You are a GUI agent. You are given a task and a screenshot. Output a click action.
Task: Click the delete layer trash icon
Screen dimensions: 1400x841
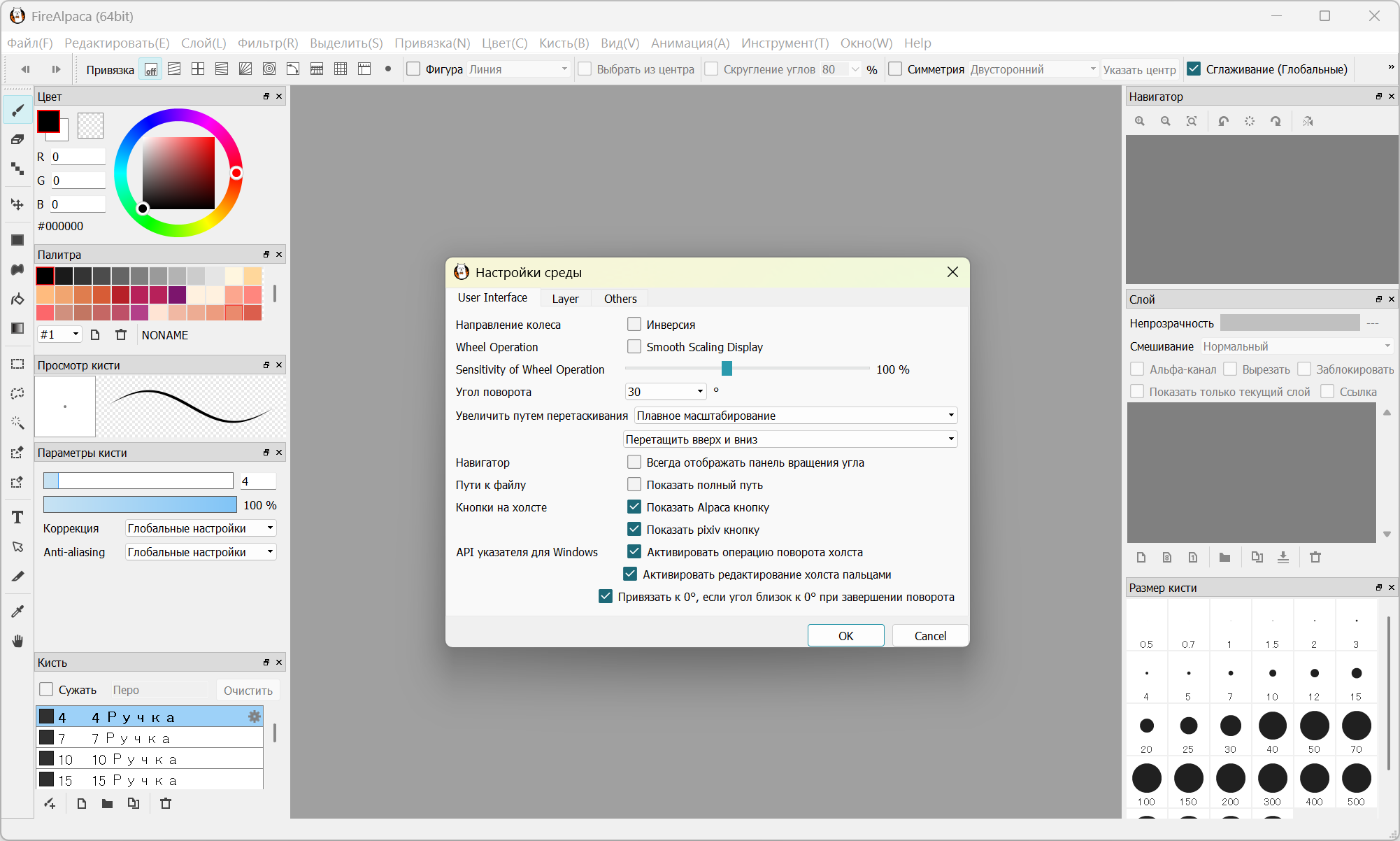pyautogui.click(x=1315, y=557)
